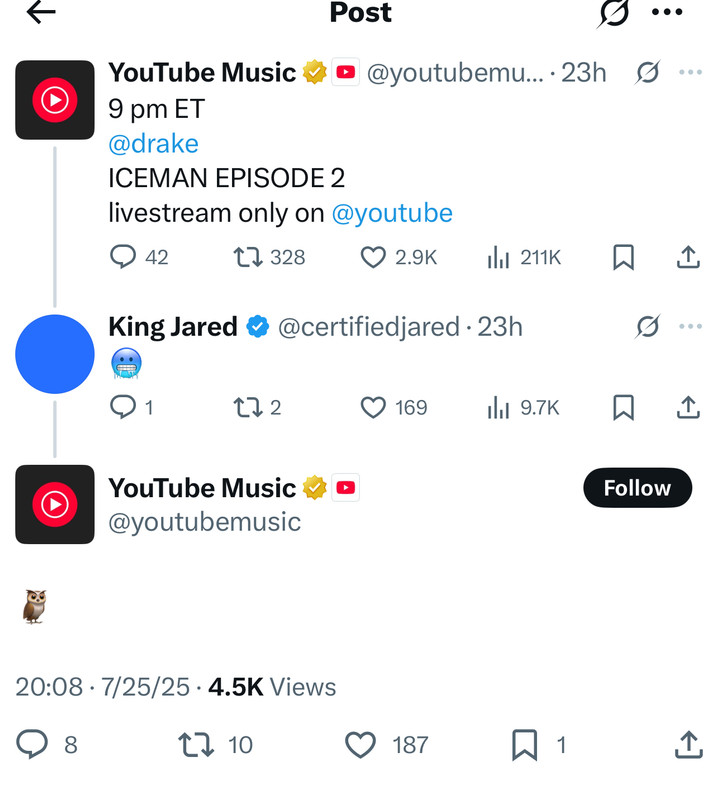Go back using the arrow icon
The width and height of the screenshot is (721, 800).
[41, 12]
